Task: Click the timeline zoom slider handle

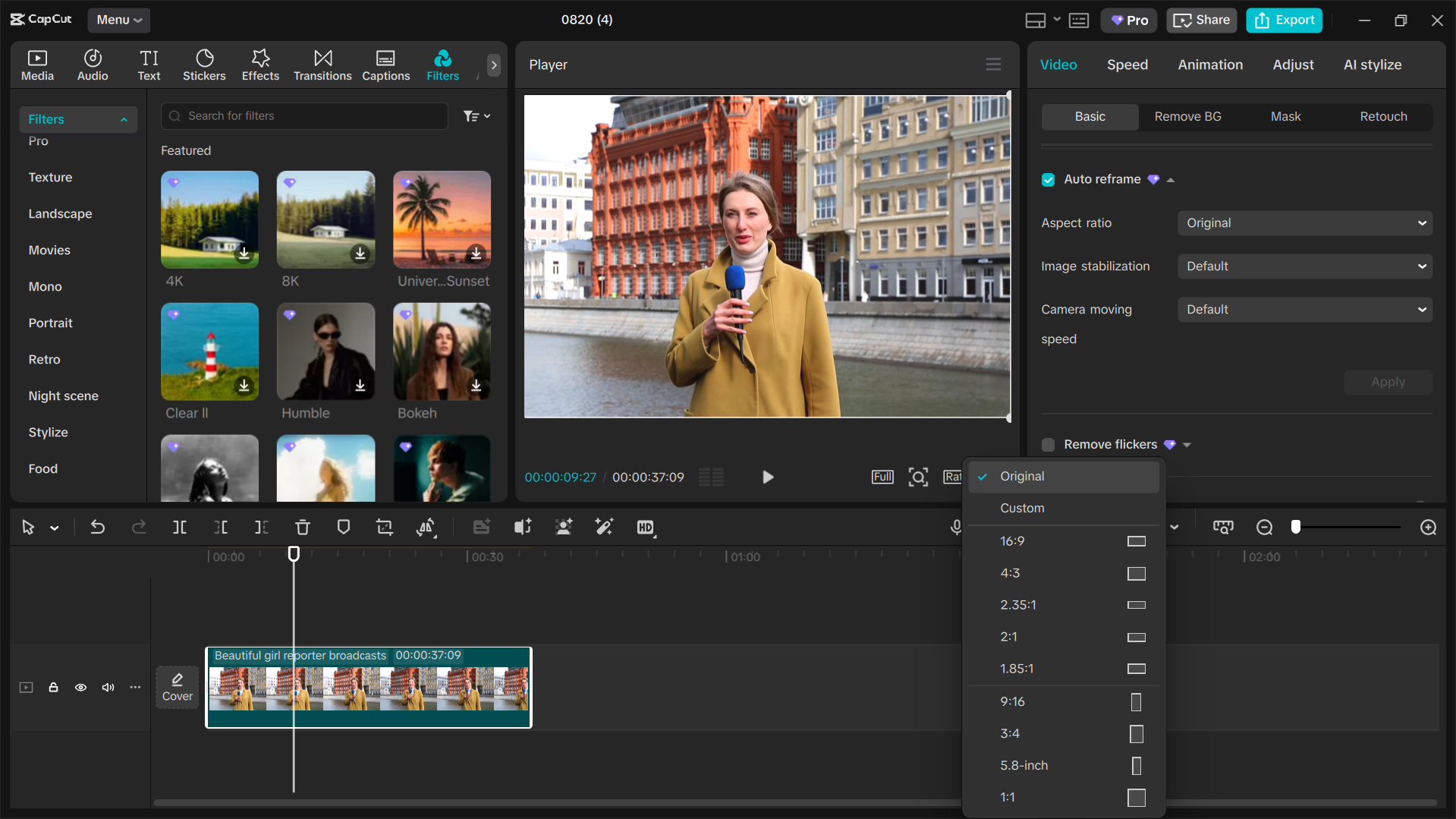Action: (x=1296, y=527)
